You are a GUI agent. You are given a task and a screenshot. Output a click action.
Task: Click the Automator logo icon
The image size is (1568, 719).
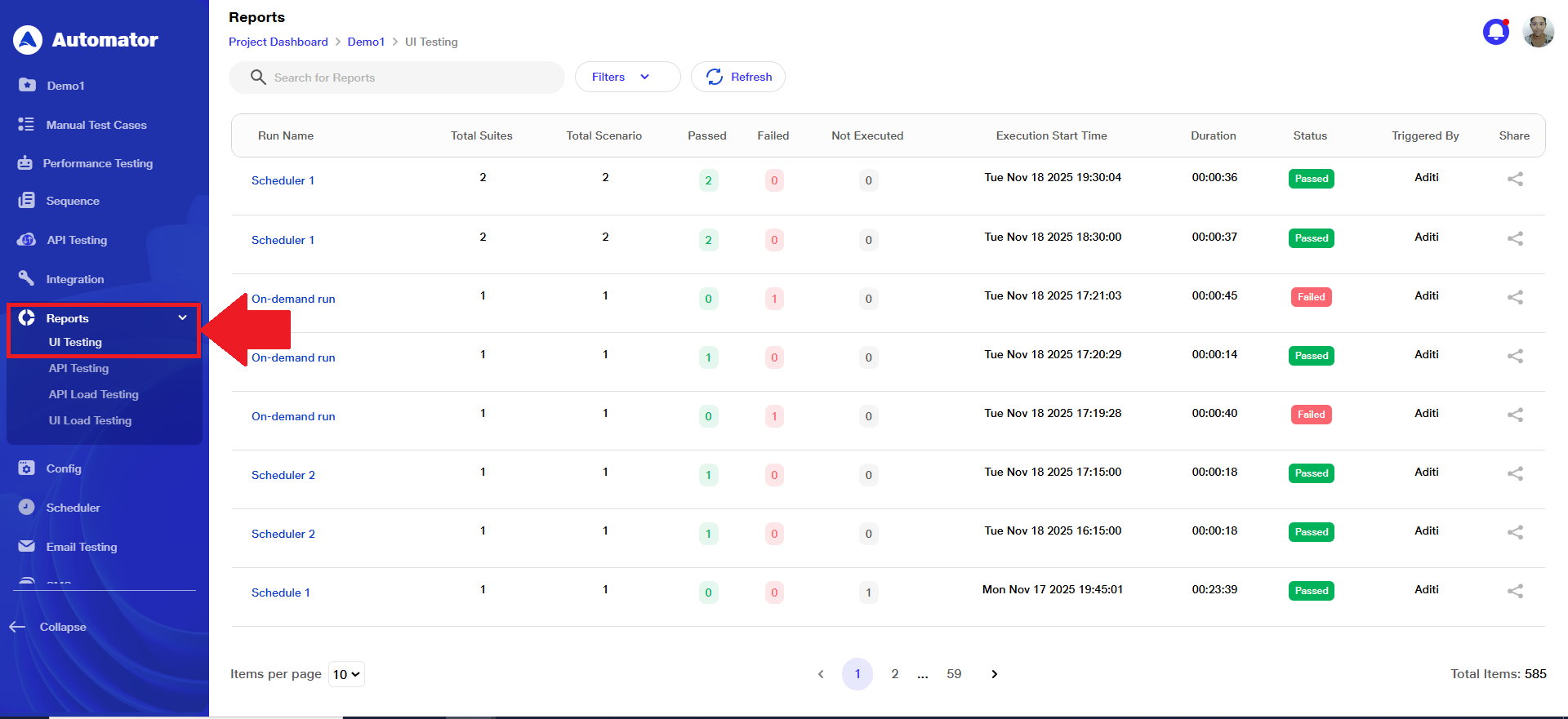tap(28, 39)
